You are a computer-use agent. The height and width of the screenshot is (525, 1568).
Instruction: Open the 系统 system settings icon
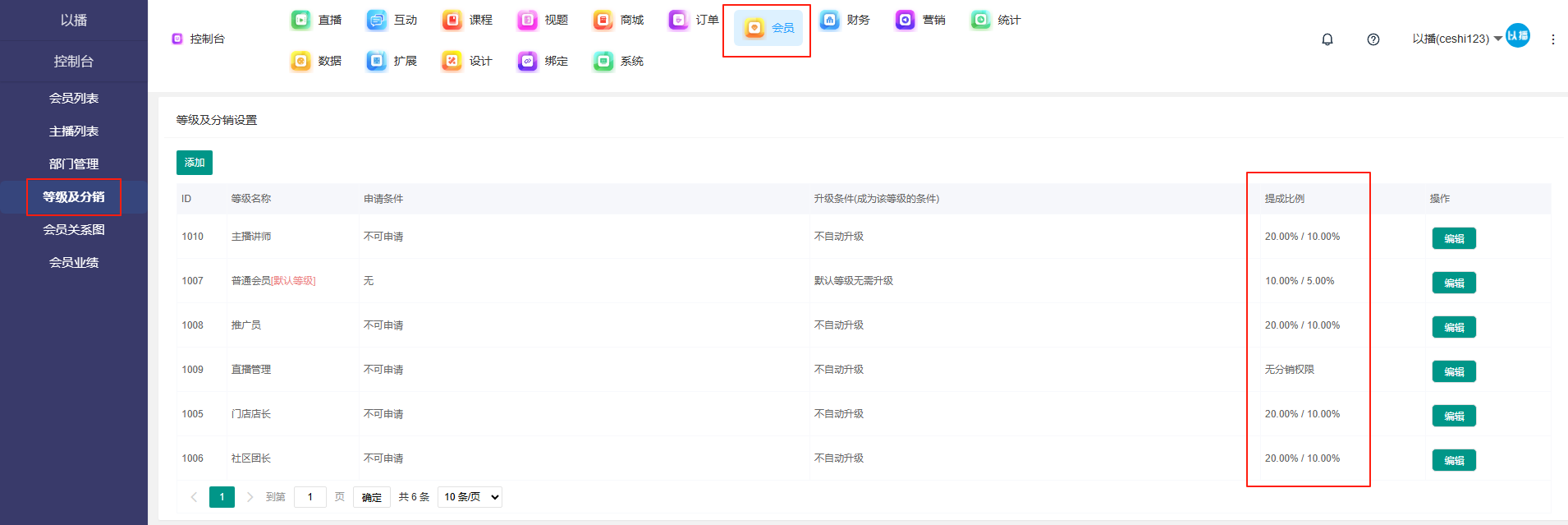click(x=603, y=61)
